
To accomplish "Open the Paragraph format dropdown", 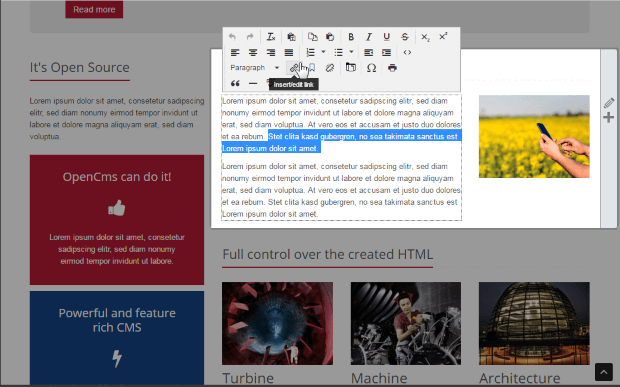I will pos(254,68).
